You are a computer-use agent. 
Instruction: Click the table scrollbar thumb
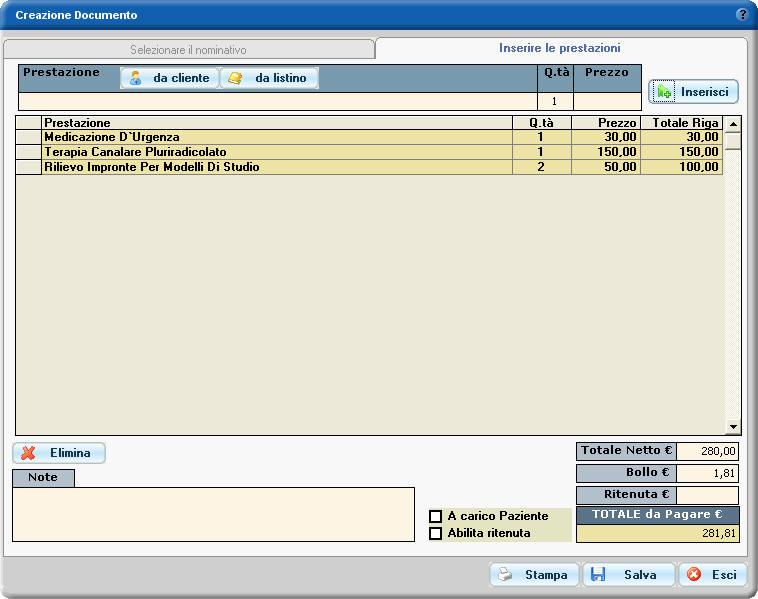[x=733, y=141]
